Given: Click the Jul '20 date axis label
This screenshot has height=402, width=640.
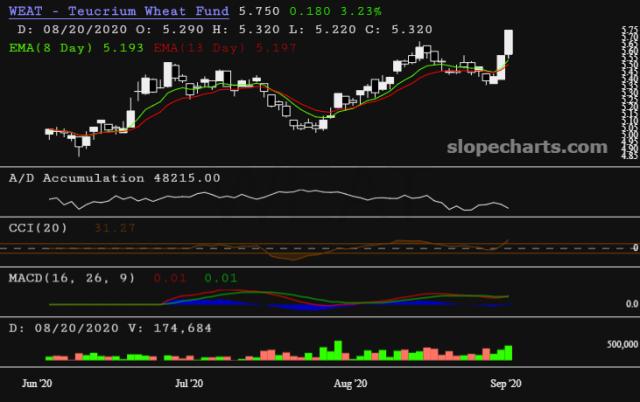Looking at the screenshot, I should [x=190, y=382].
